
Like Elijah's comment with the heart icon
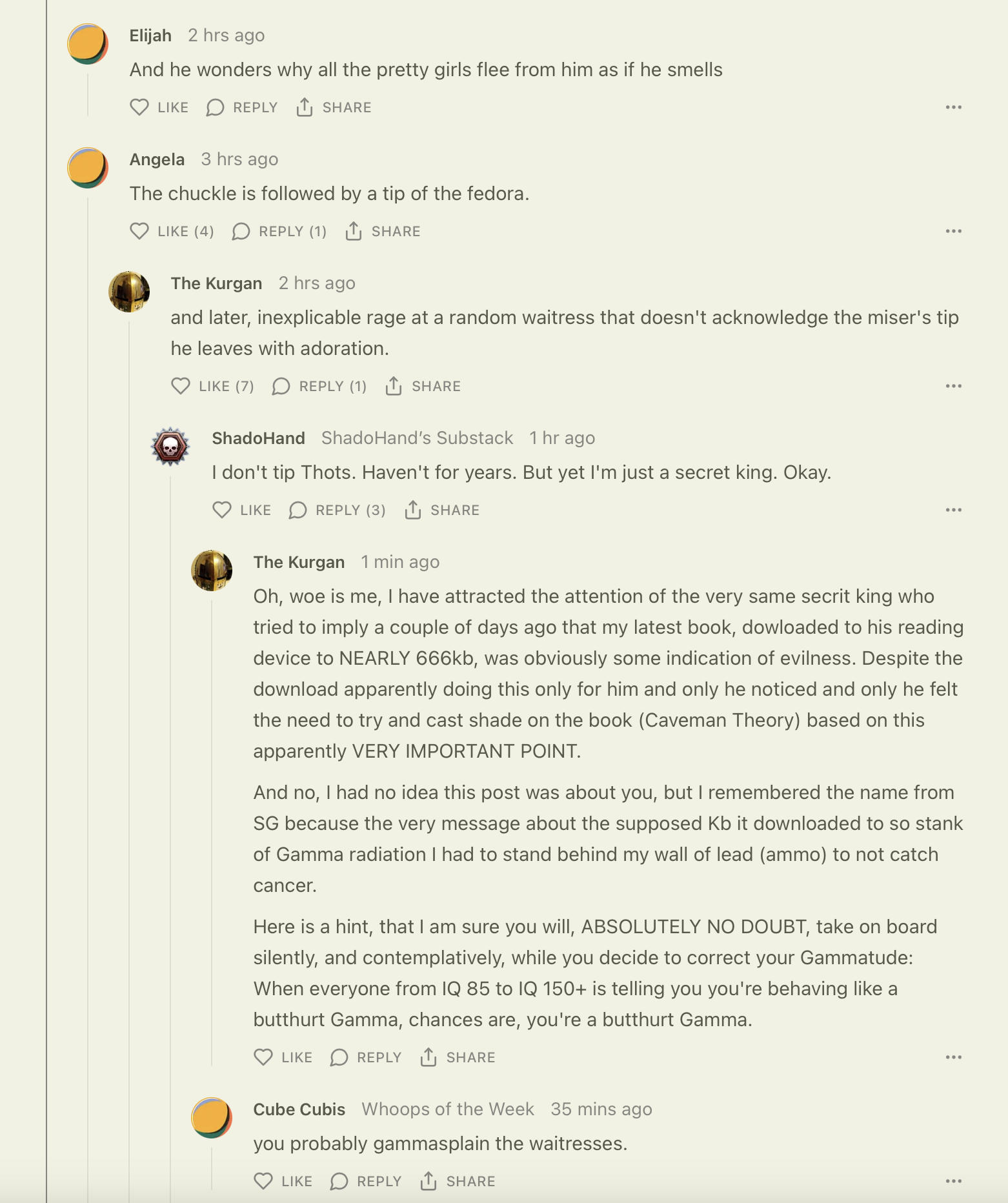(139, 107)
